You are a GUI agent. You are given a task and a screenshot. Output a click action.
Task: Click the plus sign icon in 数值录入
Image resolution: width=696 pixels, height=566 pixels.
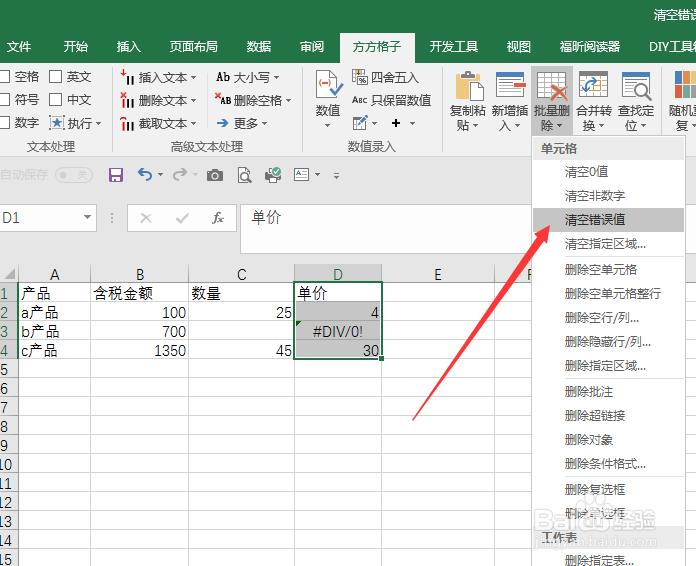click(396, 123)
